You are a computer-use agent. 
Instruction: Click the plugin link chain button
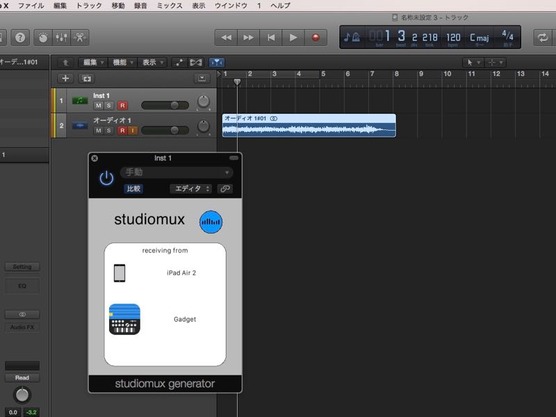click(225, 189)
